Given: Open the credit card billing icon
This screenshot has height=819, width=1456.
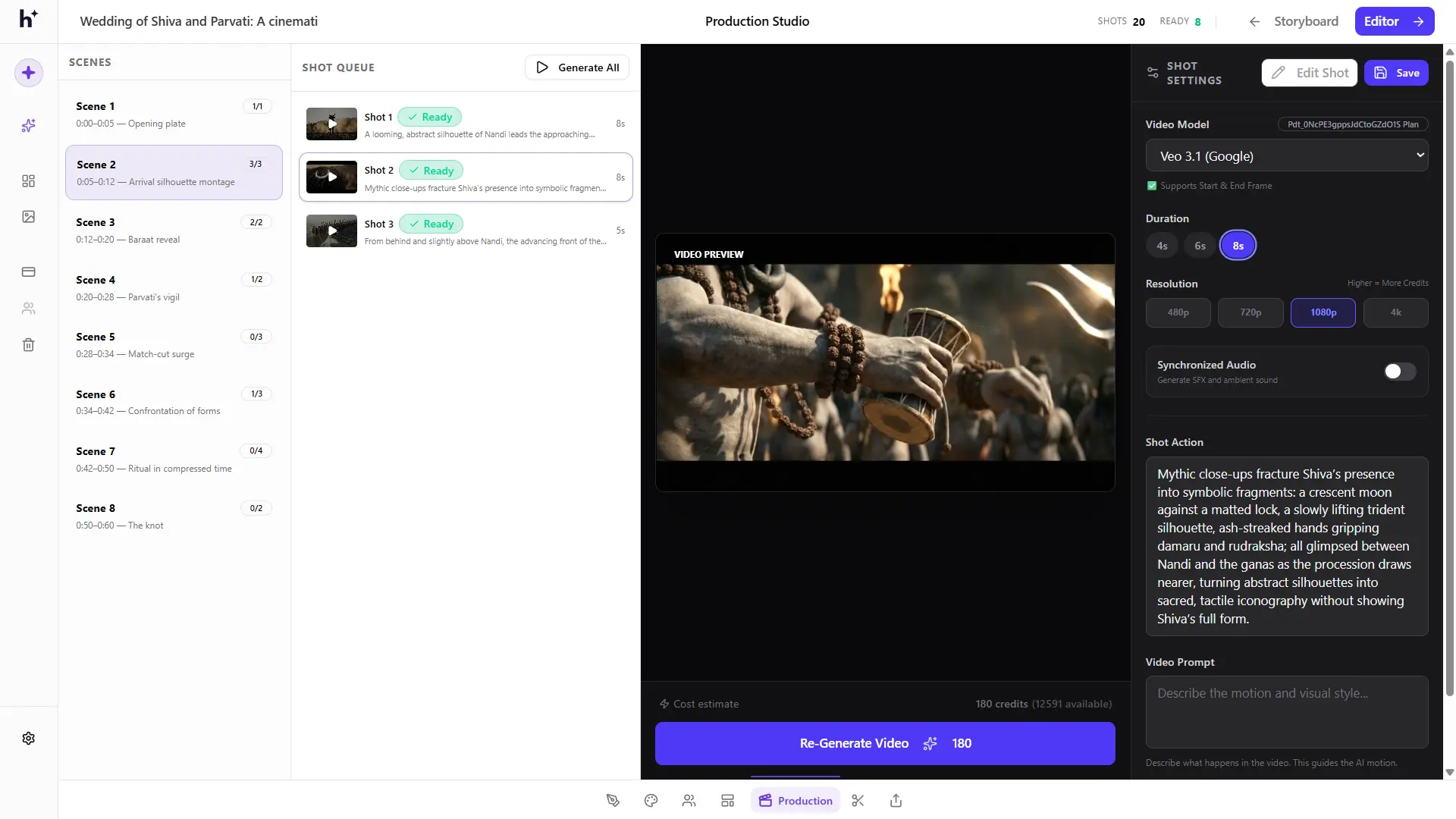Looking at the screenshot, I should (x=29, y=272).
